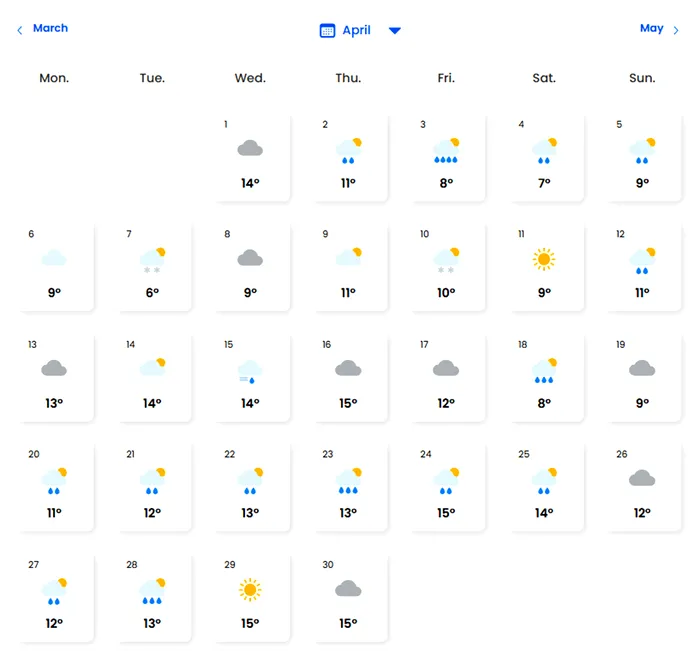Select the April 6 day card
Screen dimensions: 700x651
[x=54, y=266]
